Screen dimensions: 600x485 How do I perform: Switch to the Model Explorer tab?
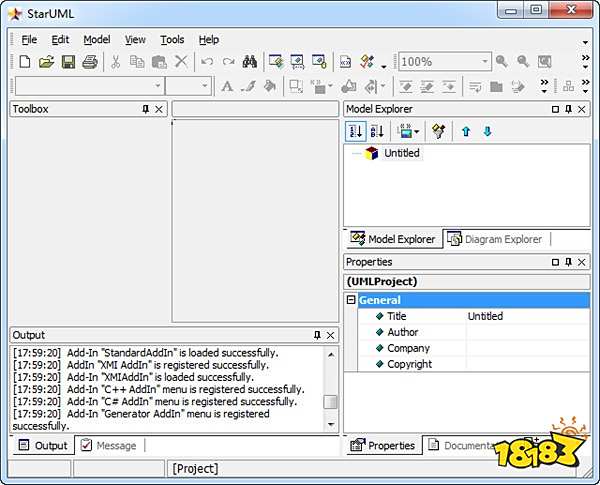click(x=393, y=239)
